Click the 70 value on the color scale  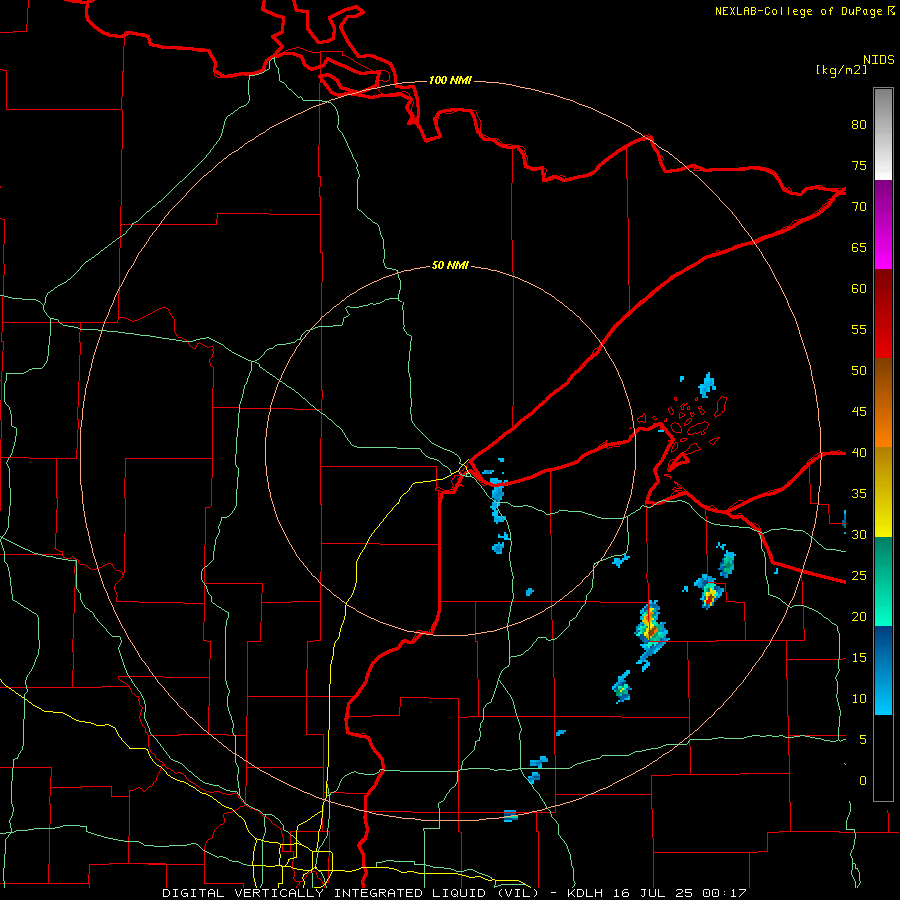pyautogui.click(x=859, y=207)
